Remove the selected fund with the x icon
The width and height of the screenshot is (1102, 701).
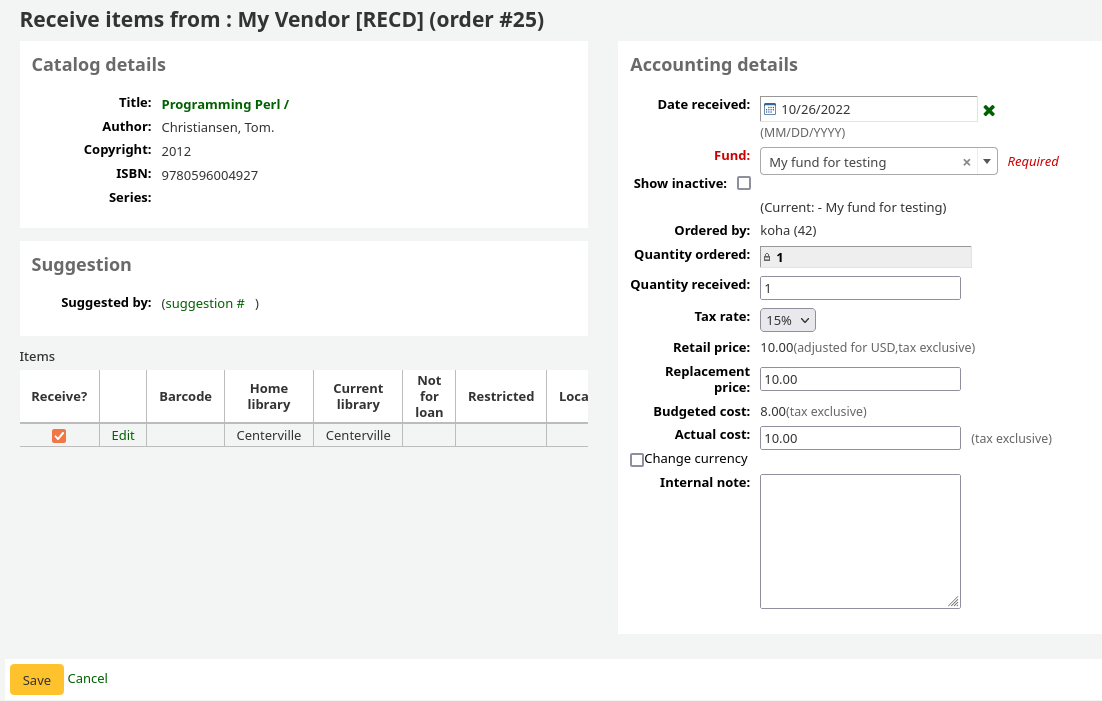tap(966, 162)
